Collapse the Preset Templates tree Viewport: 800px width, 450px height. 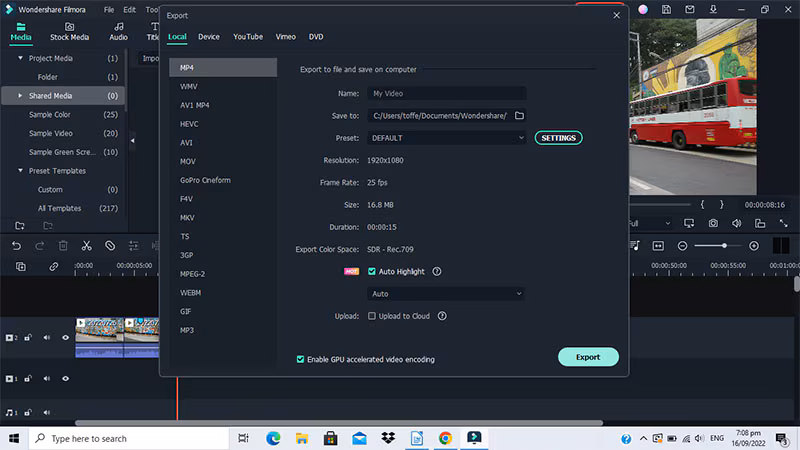(20, 170)
